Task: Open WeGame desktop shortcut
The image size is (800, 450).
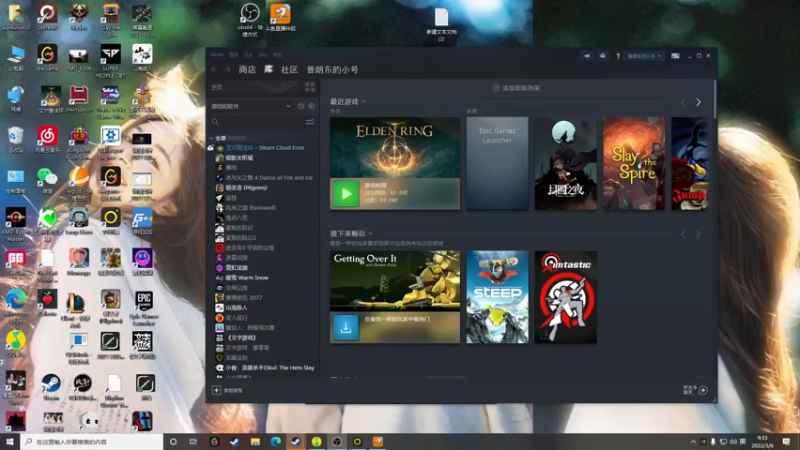Action: coord(47,57)
